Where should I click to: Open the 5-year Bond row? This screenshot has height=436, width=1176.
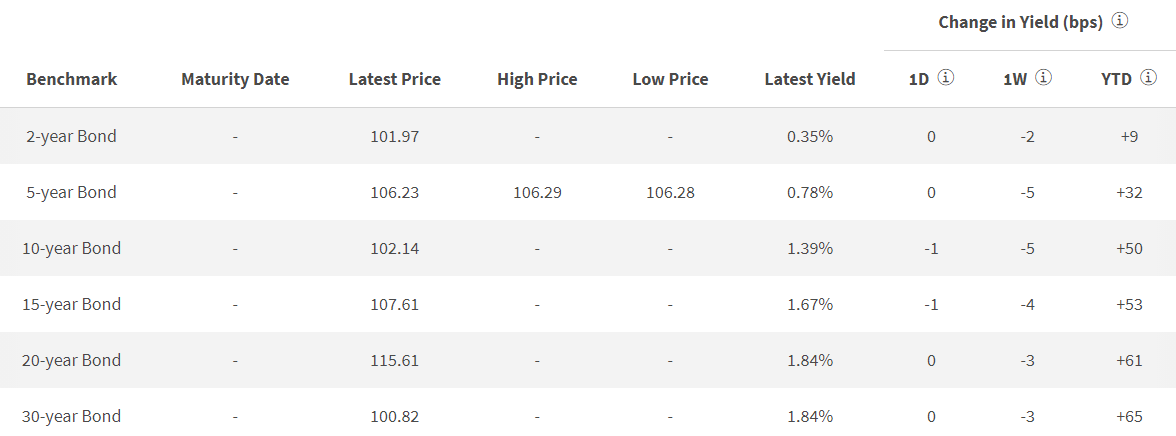tap(71, 192)
